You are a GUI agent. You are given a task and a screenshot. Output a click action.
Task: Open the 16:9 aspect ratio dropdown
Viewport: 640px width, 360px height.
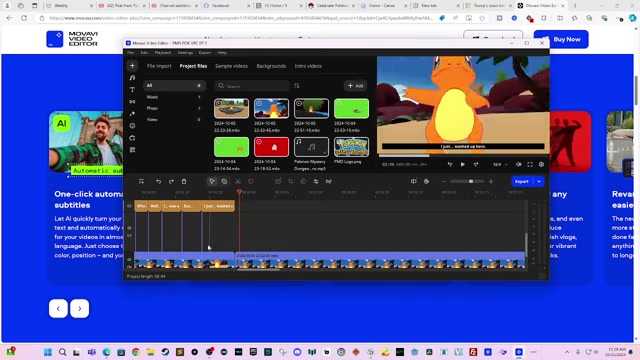pyautogui.click(x=500, y=164)
